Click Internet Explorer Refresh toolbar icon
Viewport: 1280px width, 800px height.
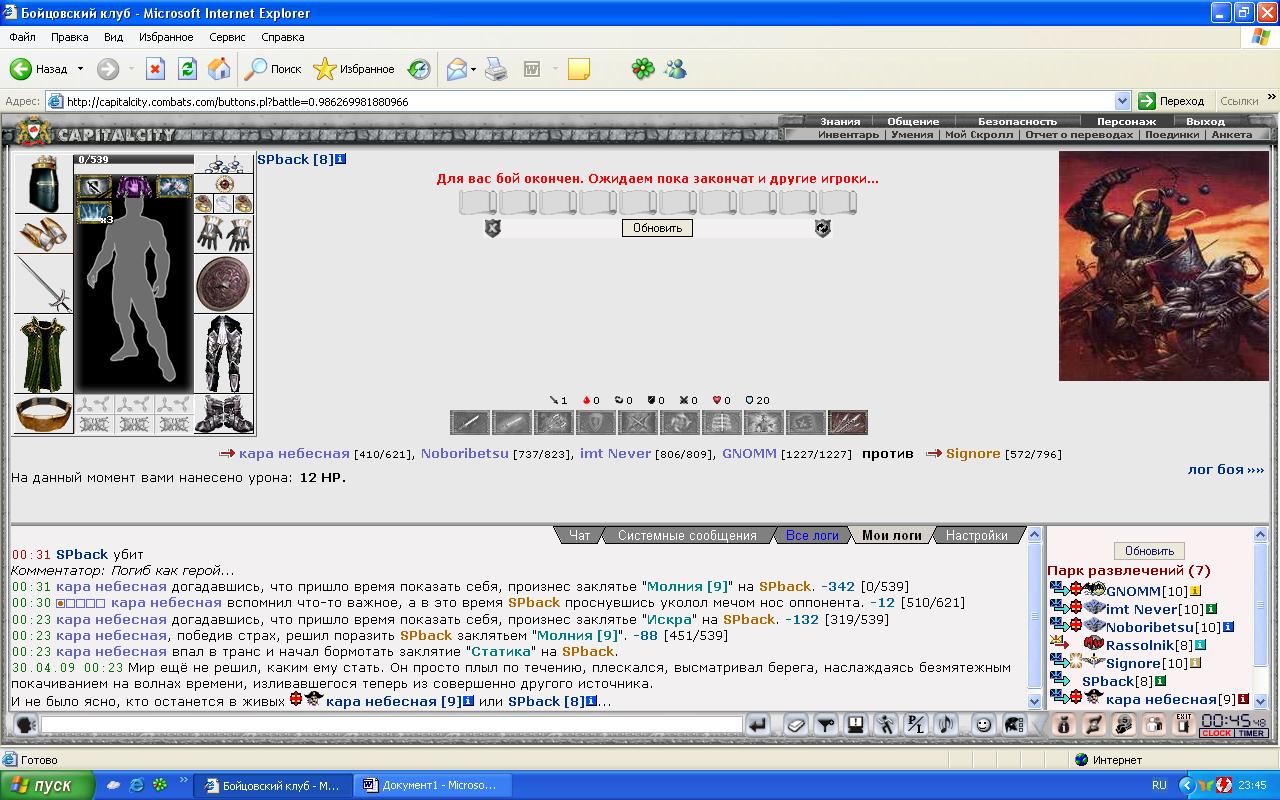pos(187,69)
